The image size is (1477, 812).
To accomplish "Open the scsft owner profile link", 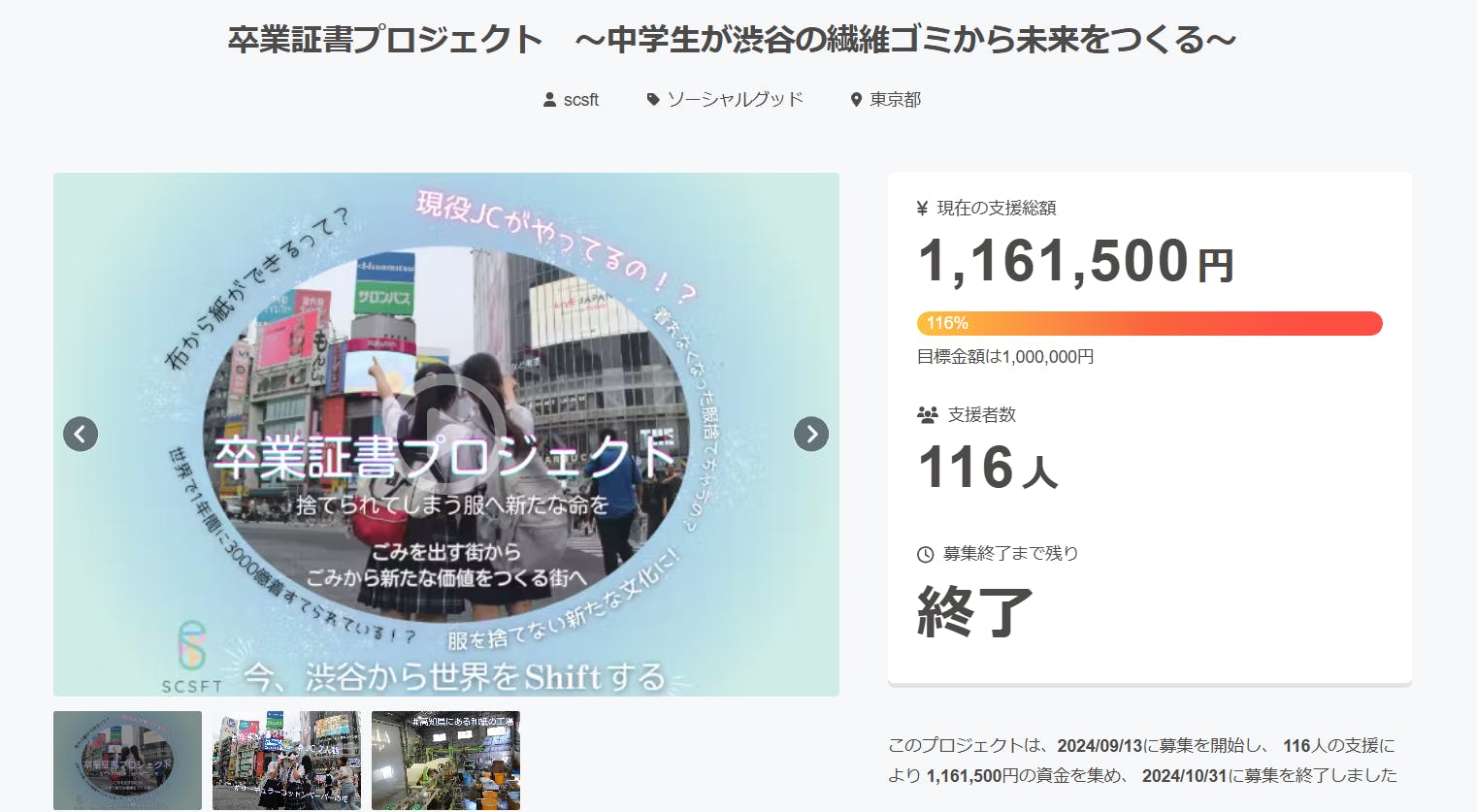I will coord(580,100).
